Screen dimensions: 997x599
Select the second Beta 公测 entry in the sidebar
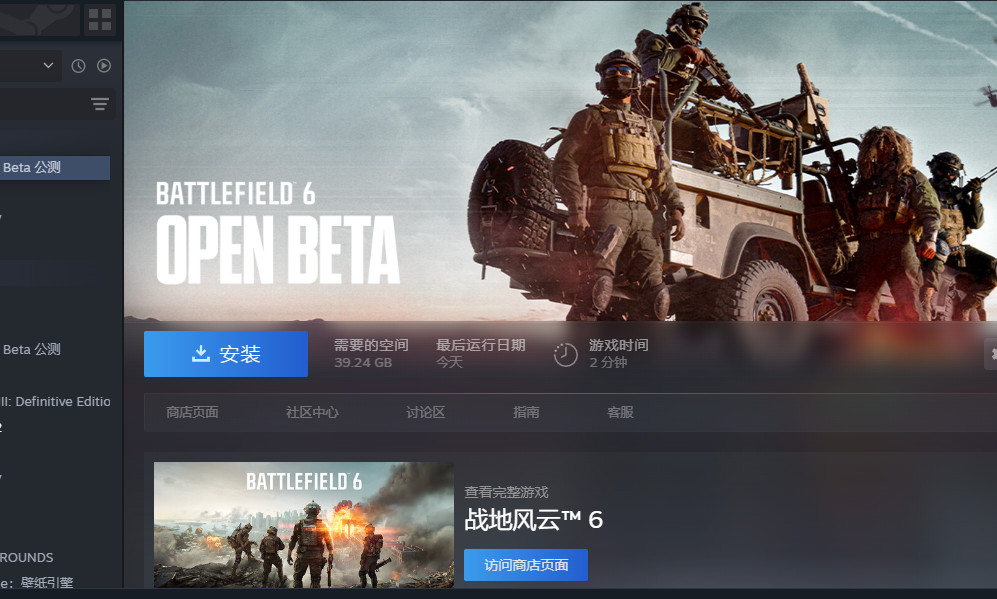(32, 349)
